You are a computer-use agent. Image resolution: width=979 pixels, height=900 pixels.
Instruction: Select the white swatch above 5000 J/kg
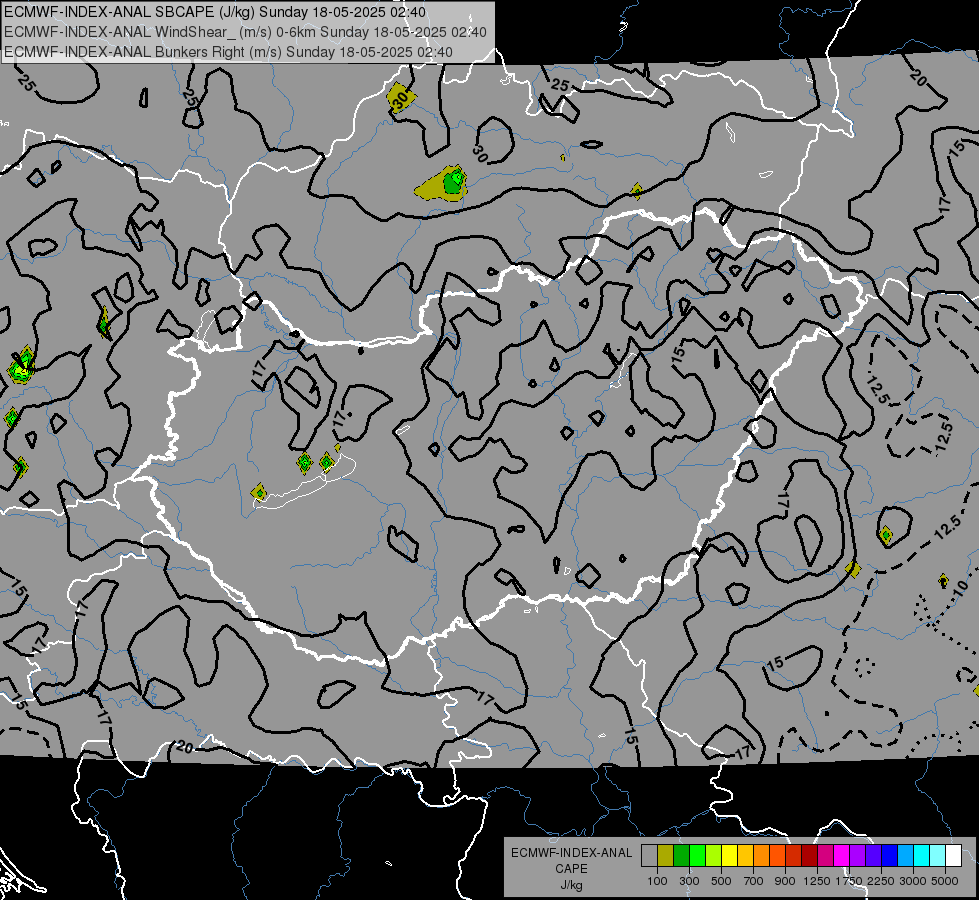[x=953, y=855]
